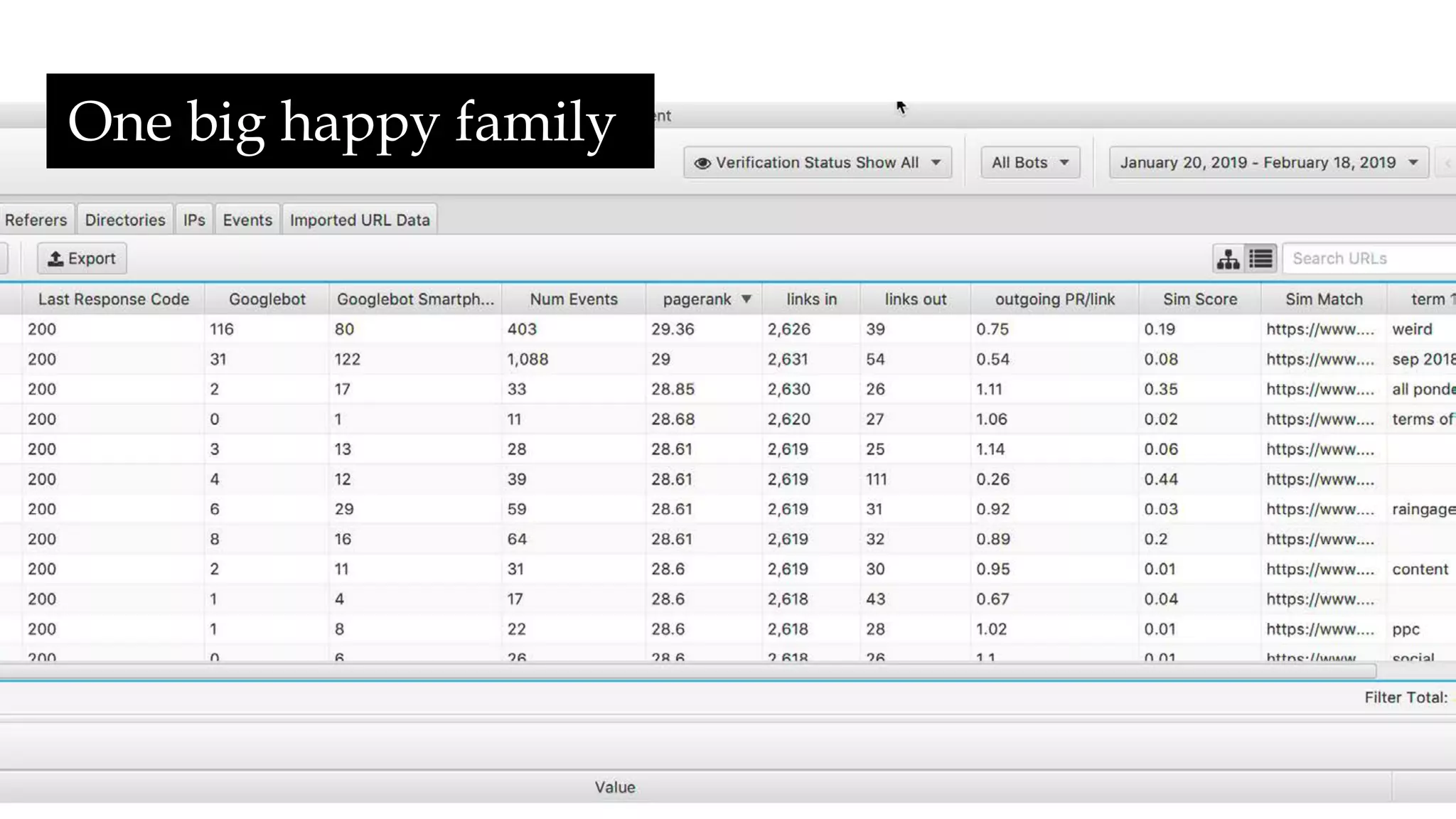
Task: Select the row with pagerank 28.85
Action: [x=673, y=389]
